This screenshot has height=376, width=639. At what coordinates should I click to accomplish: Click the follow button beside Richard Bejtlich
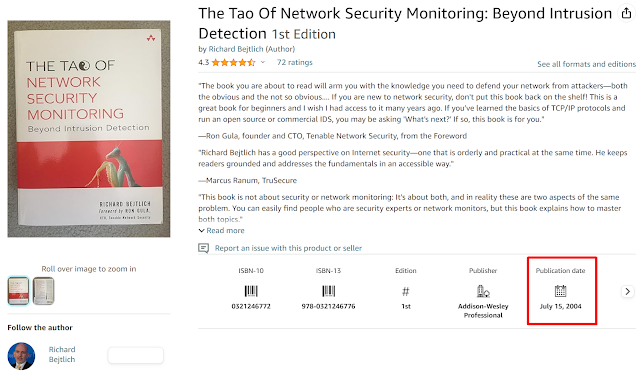point(136,355)
